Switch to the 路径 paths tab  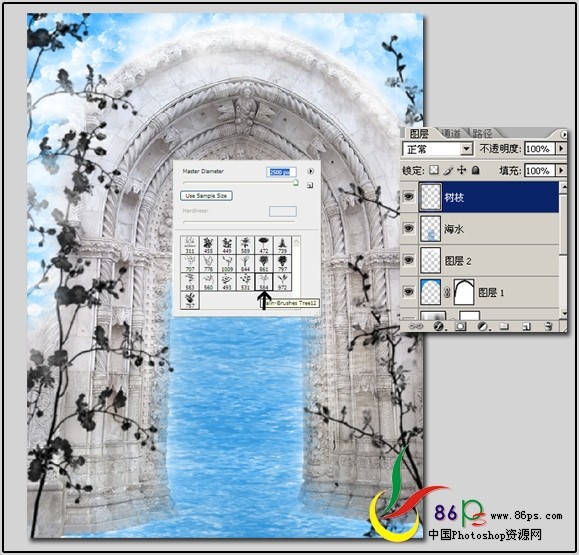tap(482, 133)
